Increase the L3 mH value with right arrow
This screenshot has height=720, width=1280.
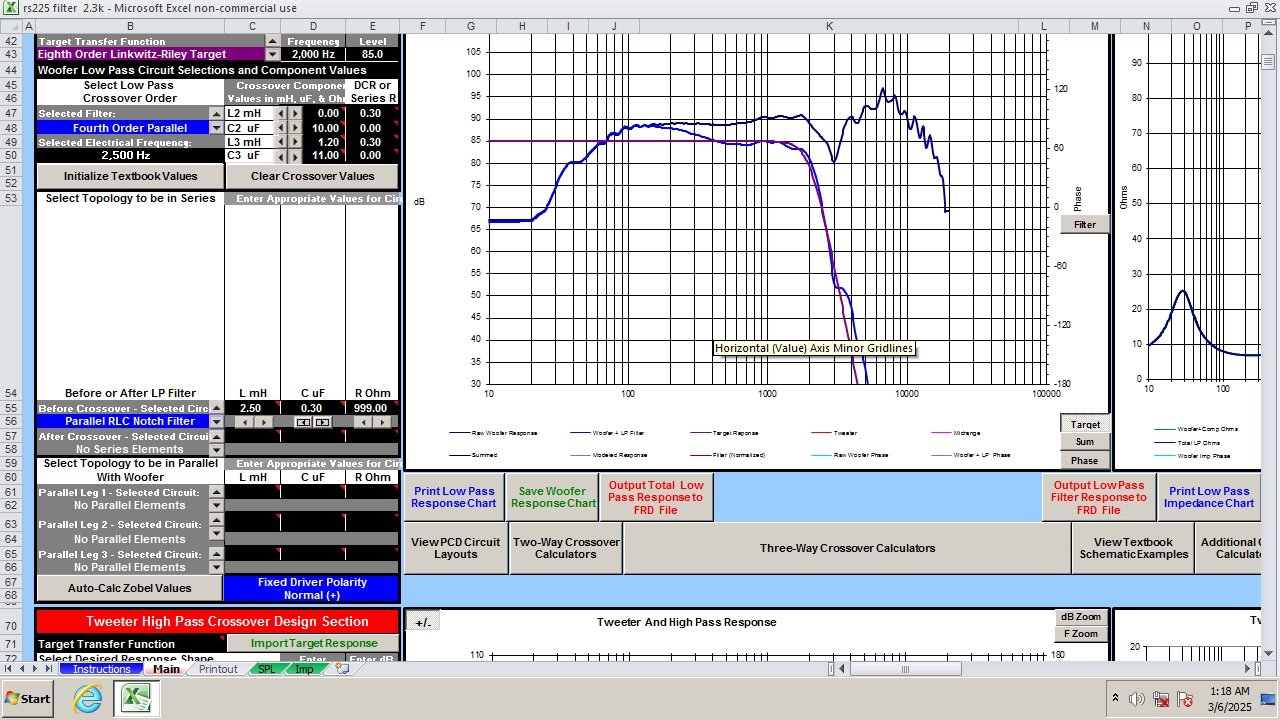[x=295, y=142]
